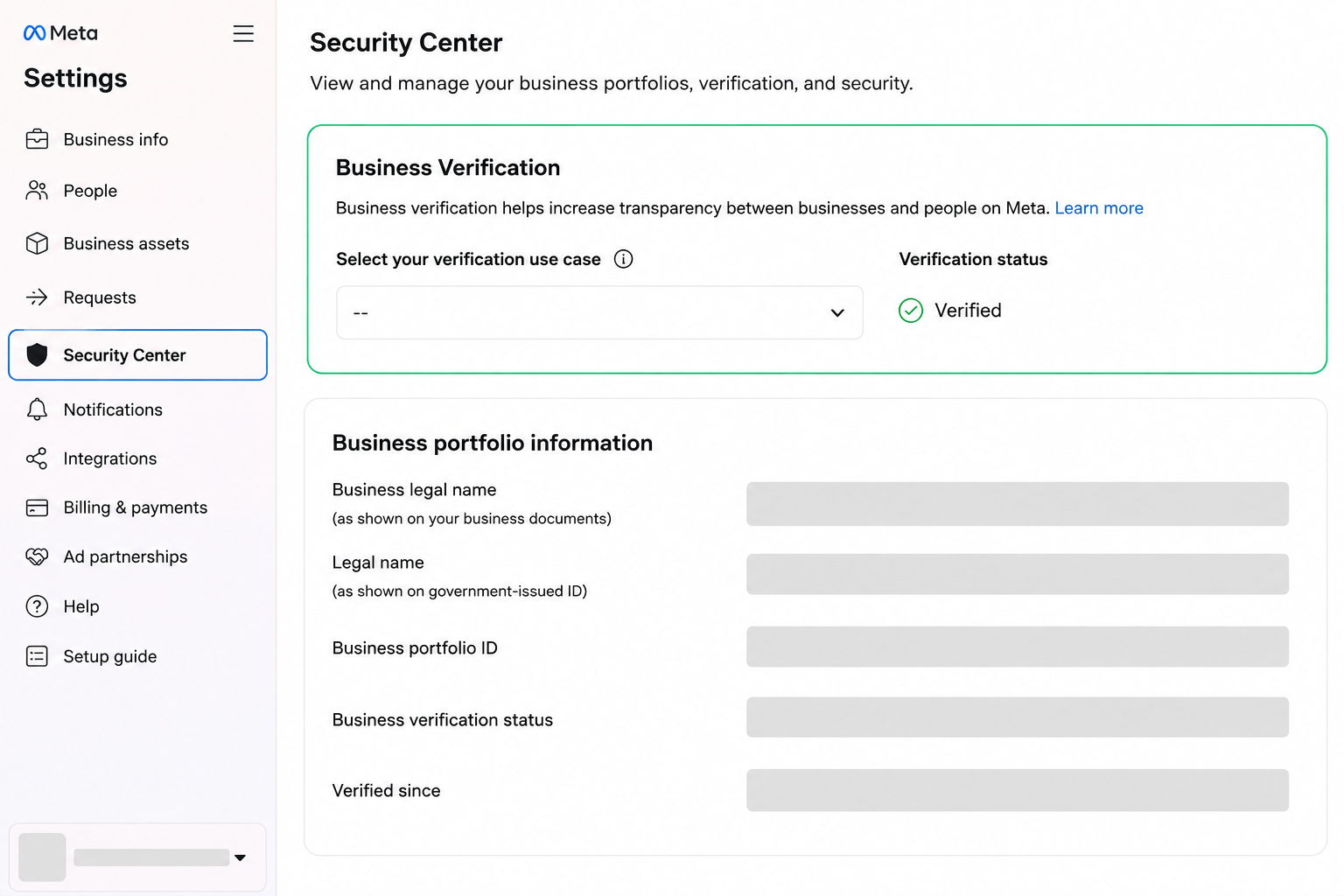Click the Business legal name label
The image size is (1344, 896).
point(414,490)
